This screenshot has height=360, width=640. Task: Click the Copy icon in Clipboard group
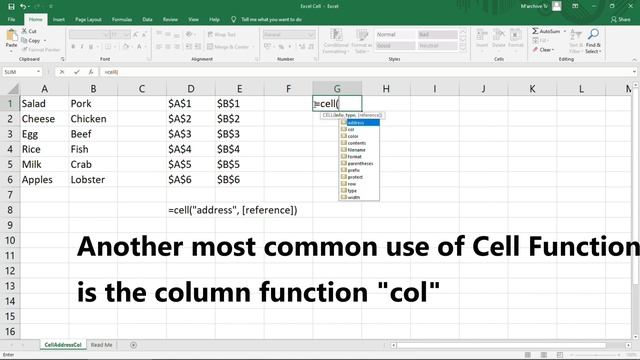click(x=24, y=40)
